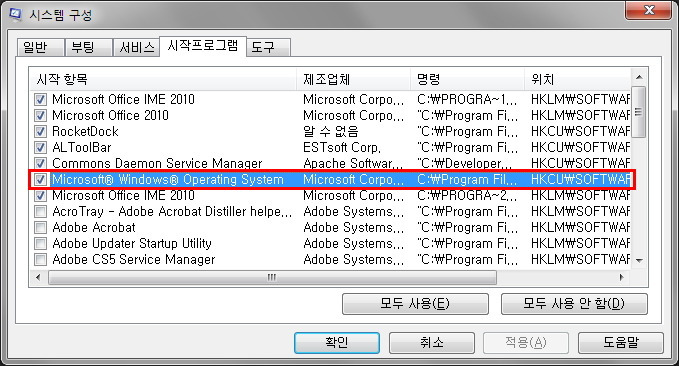The width and height of the screenshot is (679, 366).
Task: Open the 도구 tab
Action: point(268,47)
